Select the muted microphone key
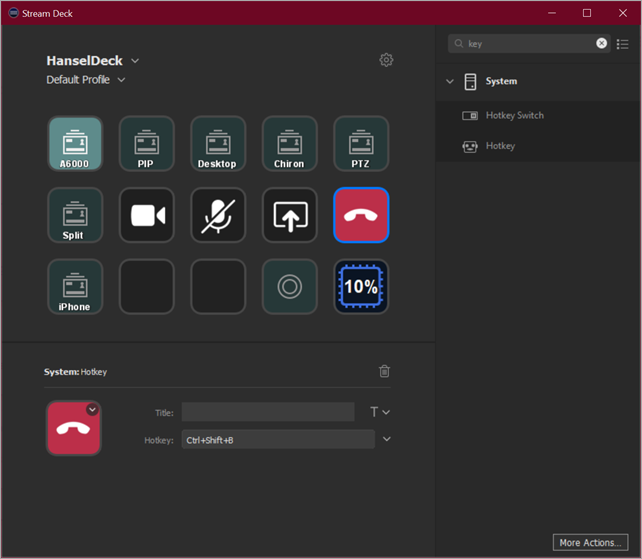This screenshot has width=642, height=559. click(218, 215)
